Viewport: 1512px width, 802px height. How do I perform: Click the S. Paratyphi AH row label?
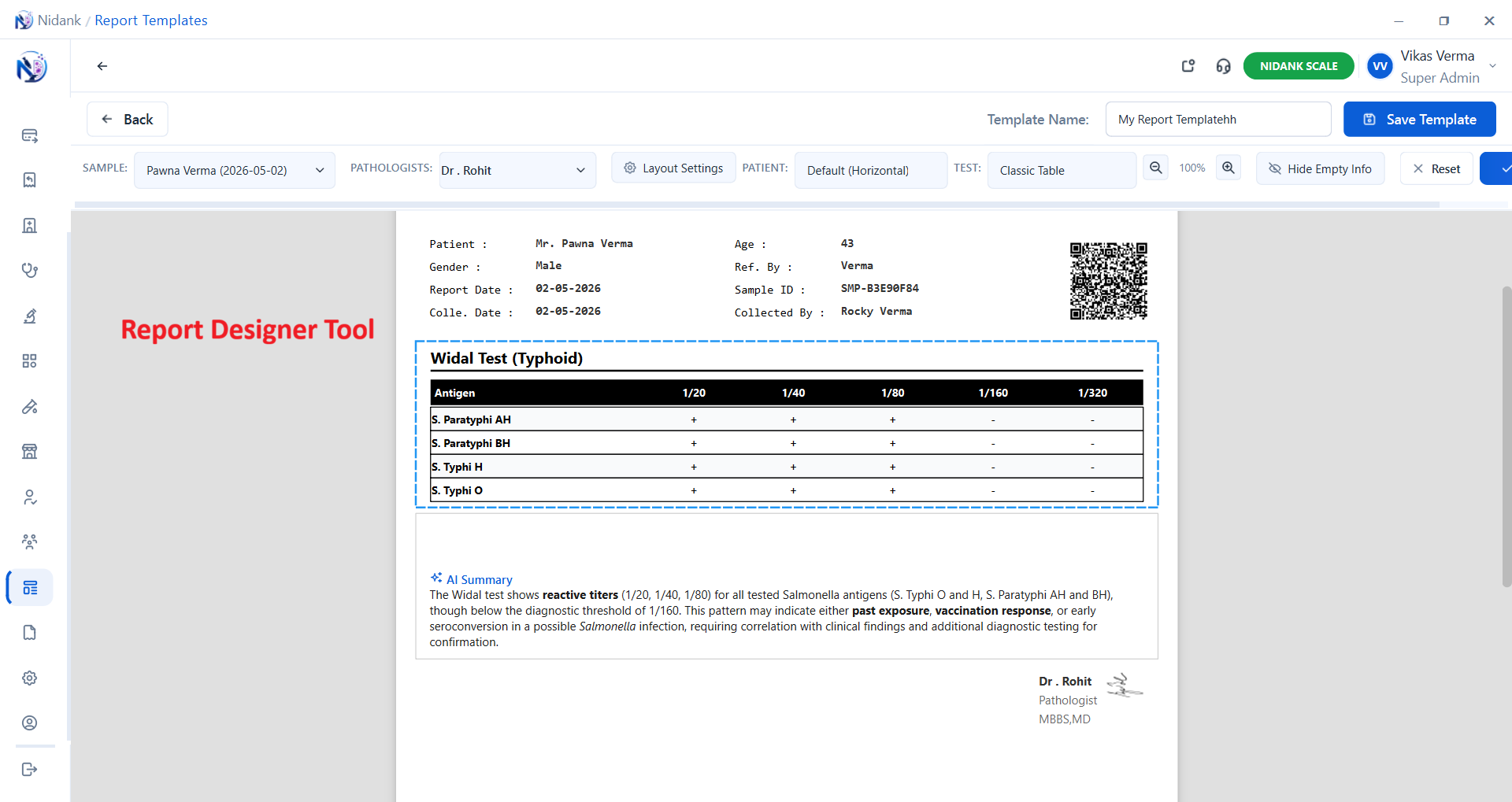coord(471,420)
